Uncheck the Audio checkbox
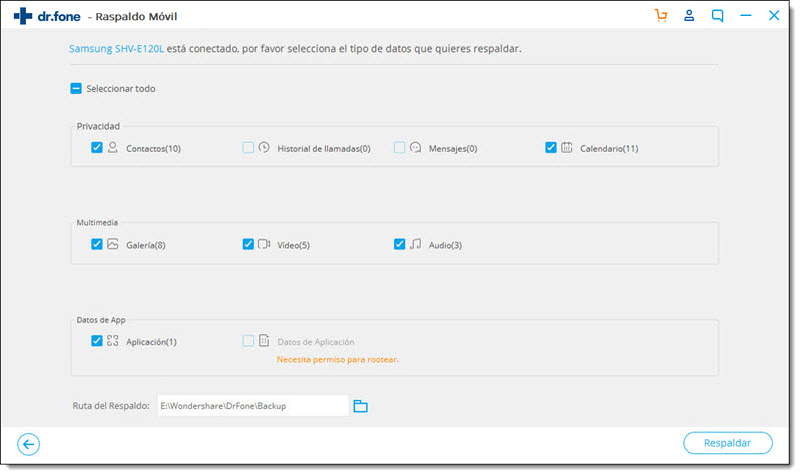The height and width of the screenshot is (475, 800). click(399, 244)
